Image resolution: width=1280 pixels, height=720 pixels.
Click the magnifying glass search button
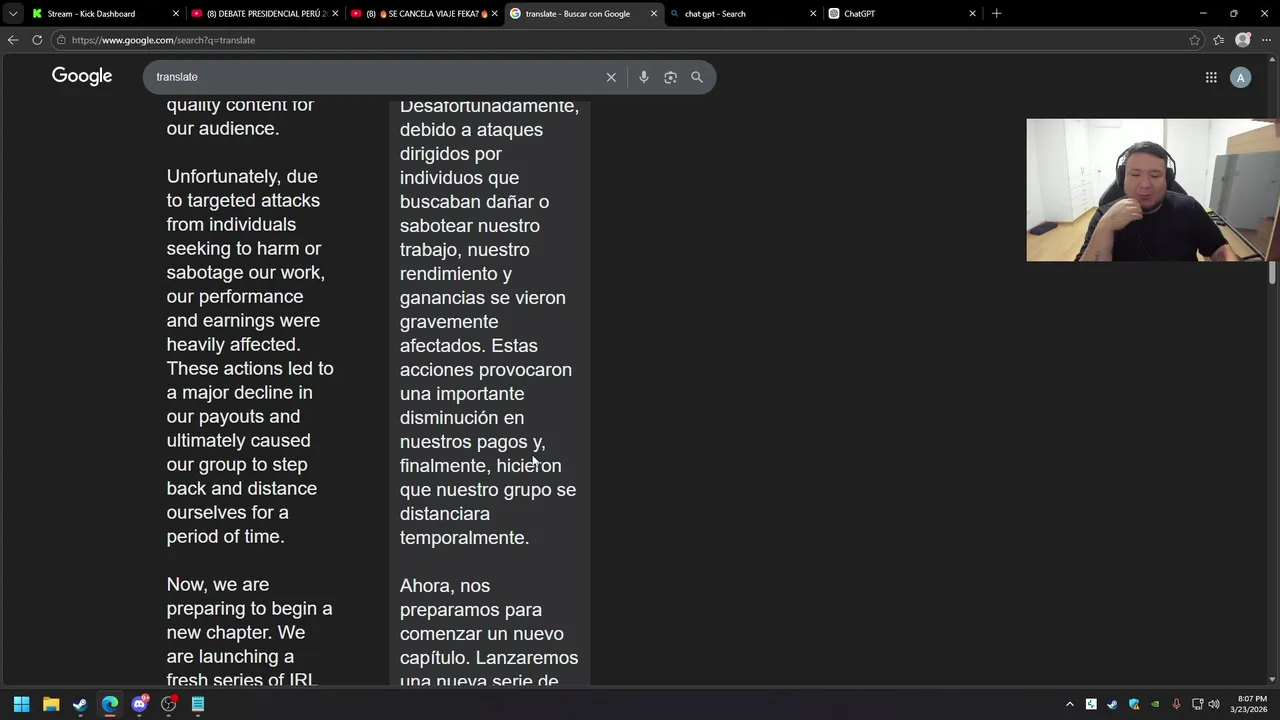point(697,77)
